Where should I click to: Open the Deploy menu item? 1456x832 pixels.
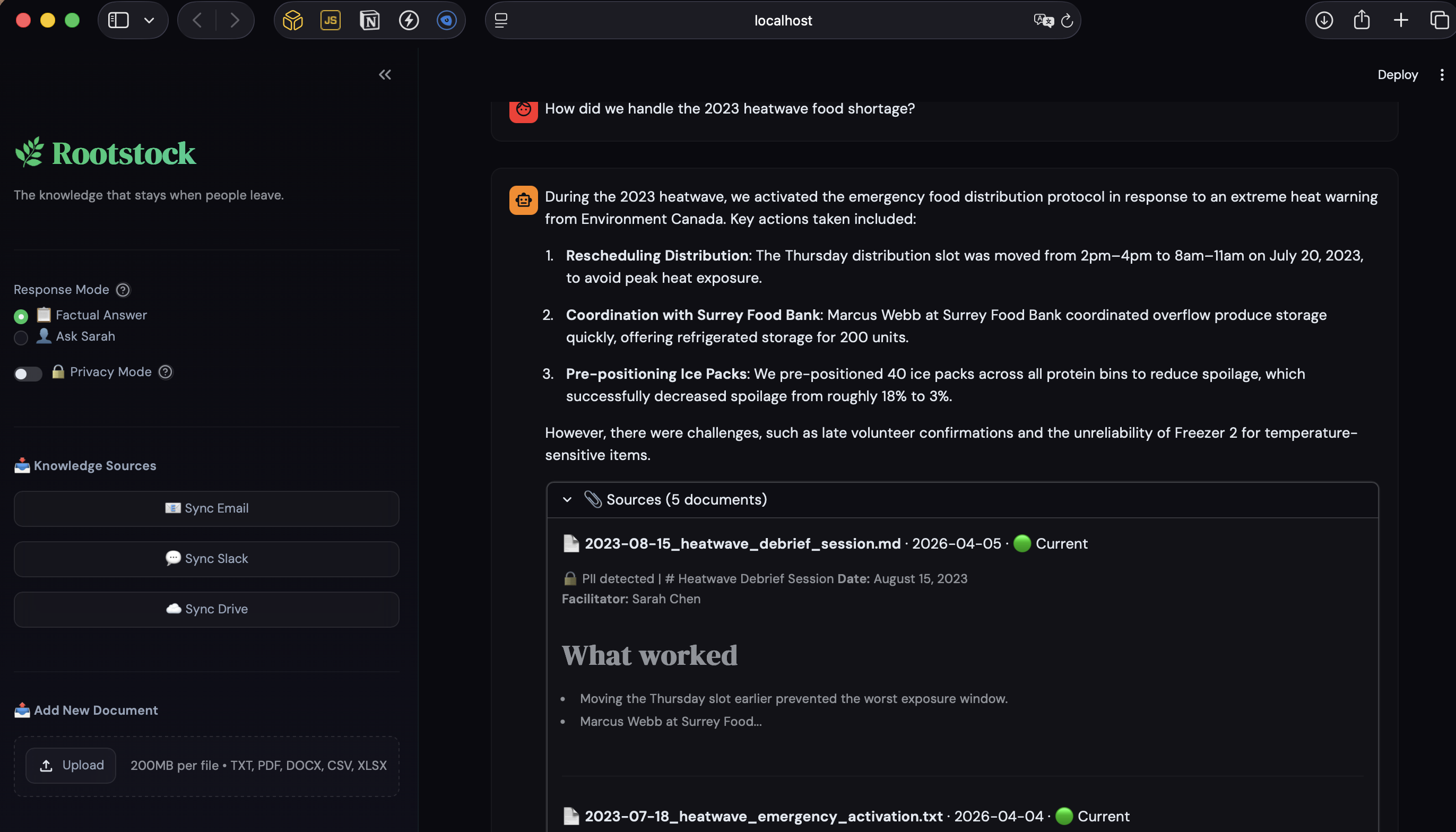click(1397, 75)
